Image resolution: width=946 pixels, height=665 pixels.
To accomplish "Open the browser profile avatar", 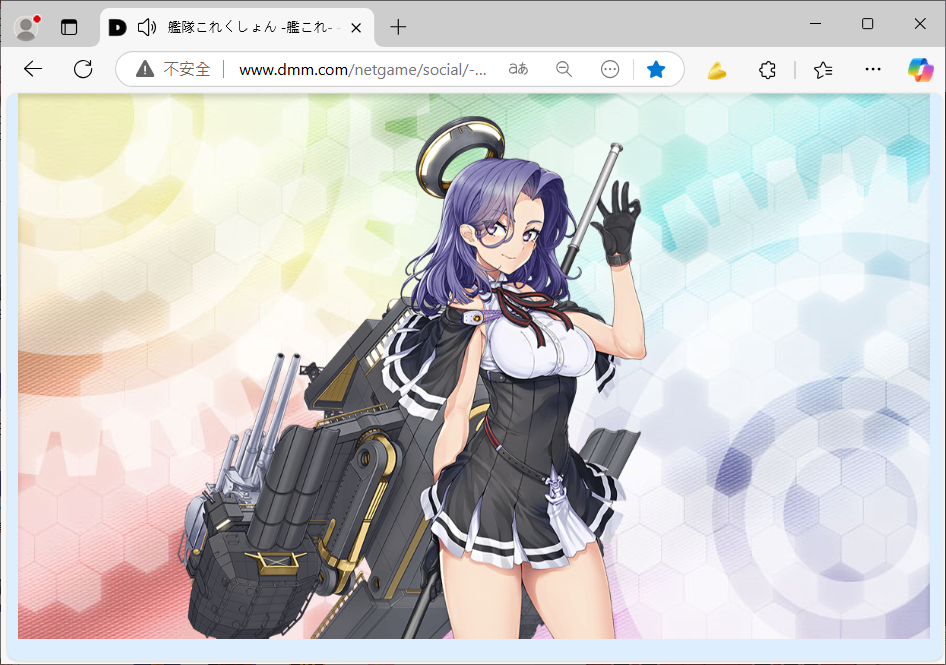I will [27, 27].
